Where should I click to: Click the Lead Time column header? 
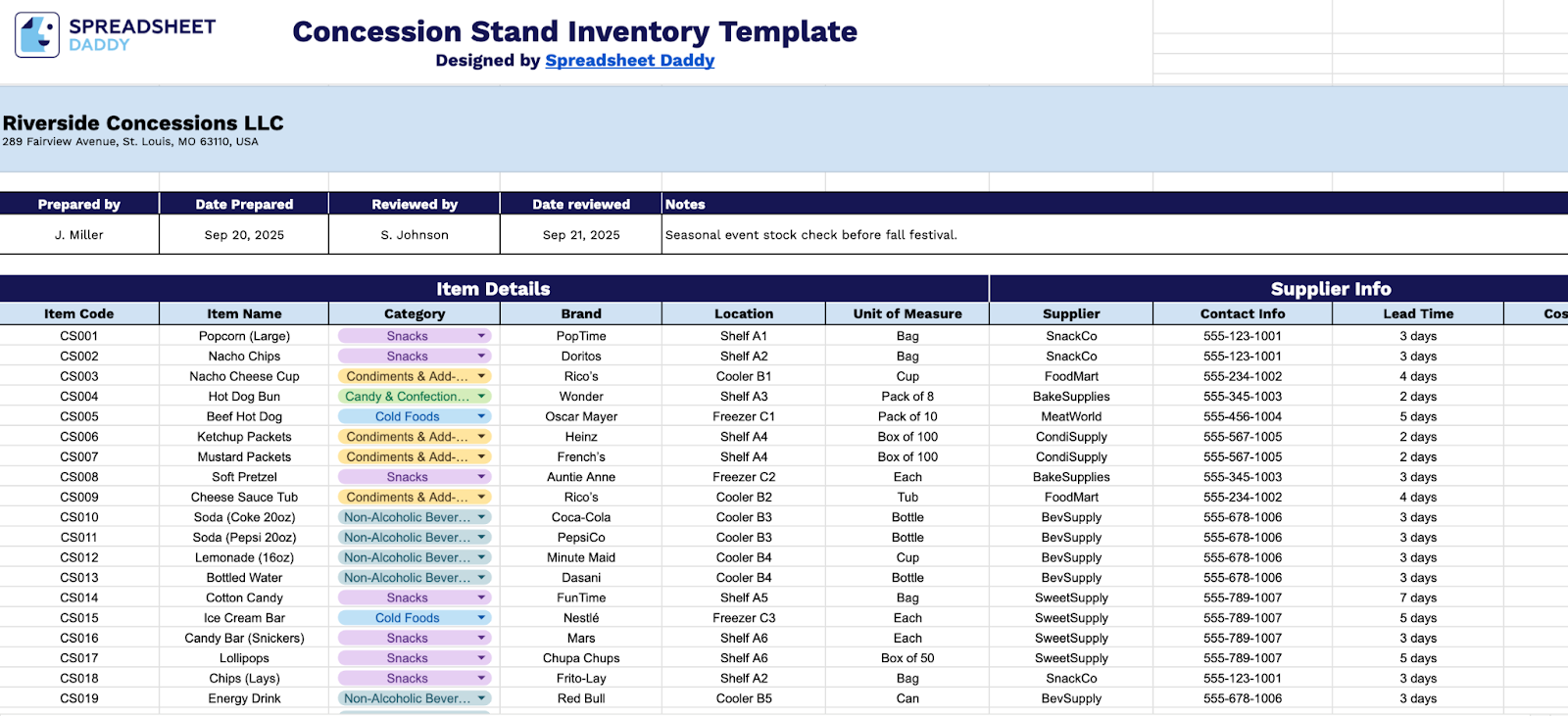click(x=1416, y=312)
